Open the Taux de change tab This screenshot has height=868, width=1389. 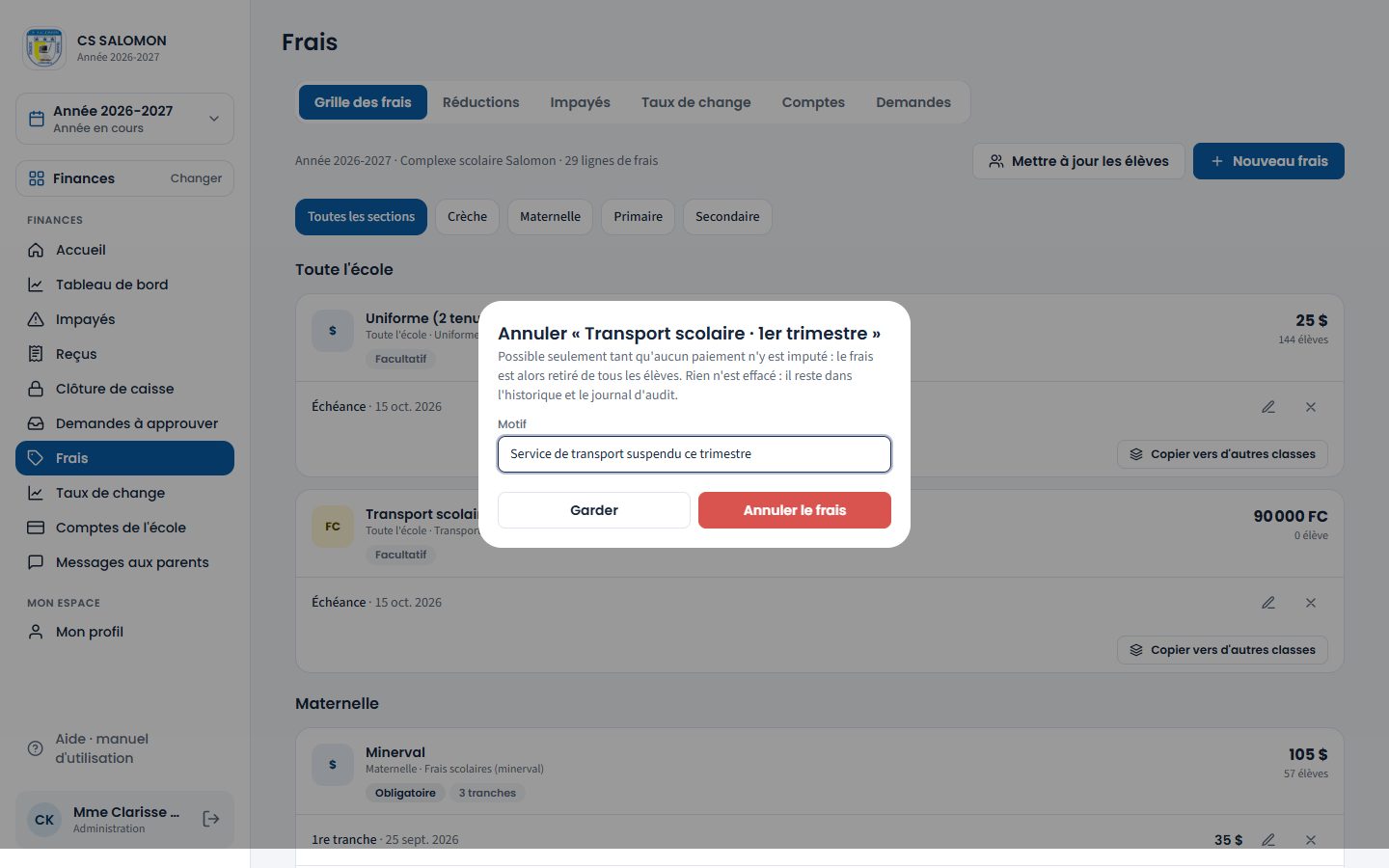tap(695, 102)
